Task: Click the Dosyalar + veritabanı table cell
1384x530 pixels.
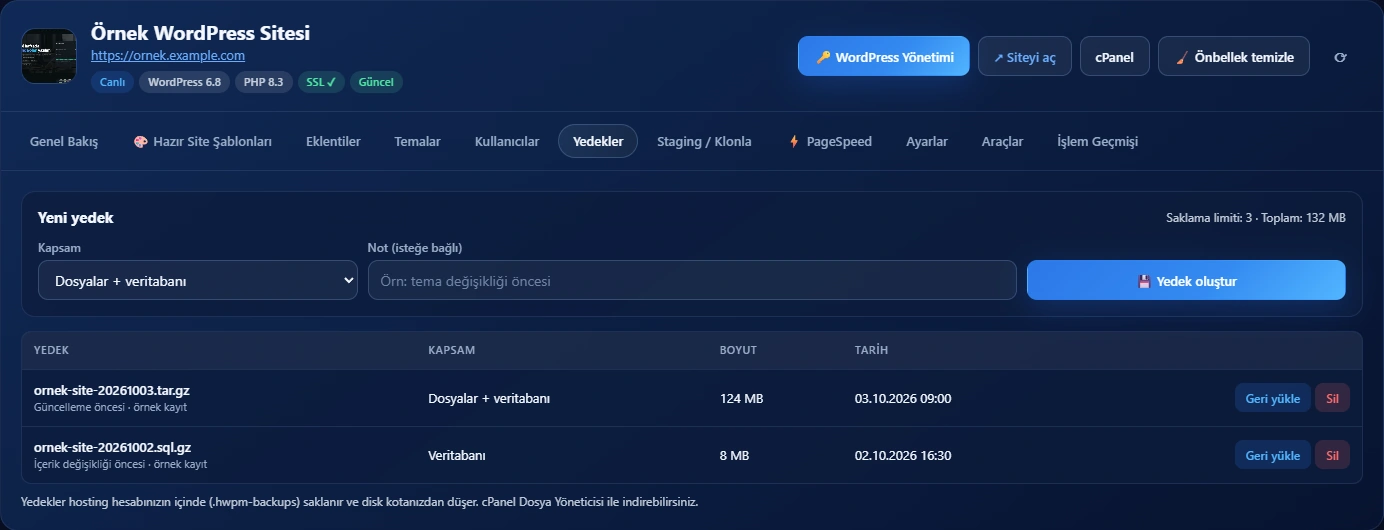Action: 489,398
